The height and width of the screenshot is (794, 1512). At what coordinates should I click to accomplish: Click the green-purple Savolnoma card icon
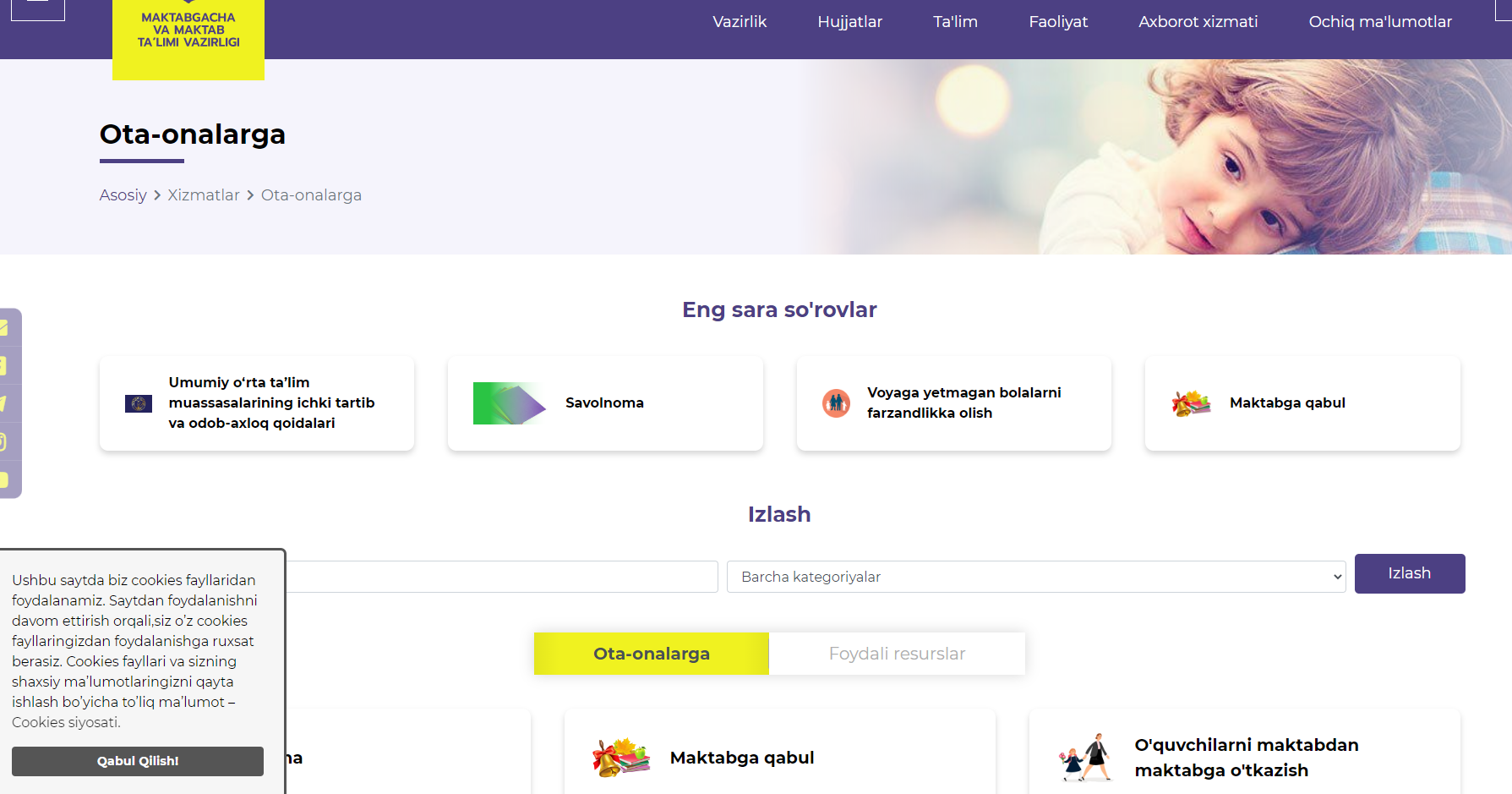[x=510, y=403]
